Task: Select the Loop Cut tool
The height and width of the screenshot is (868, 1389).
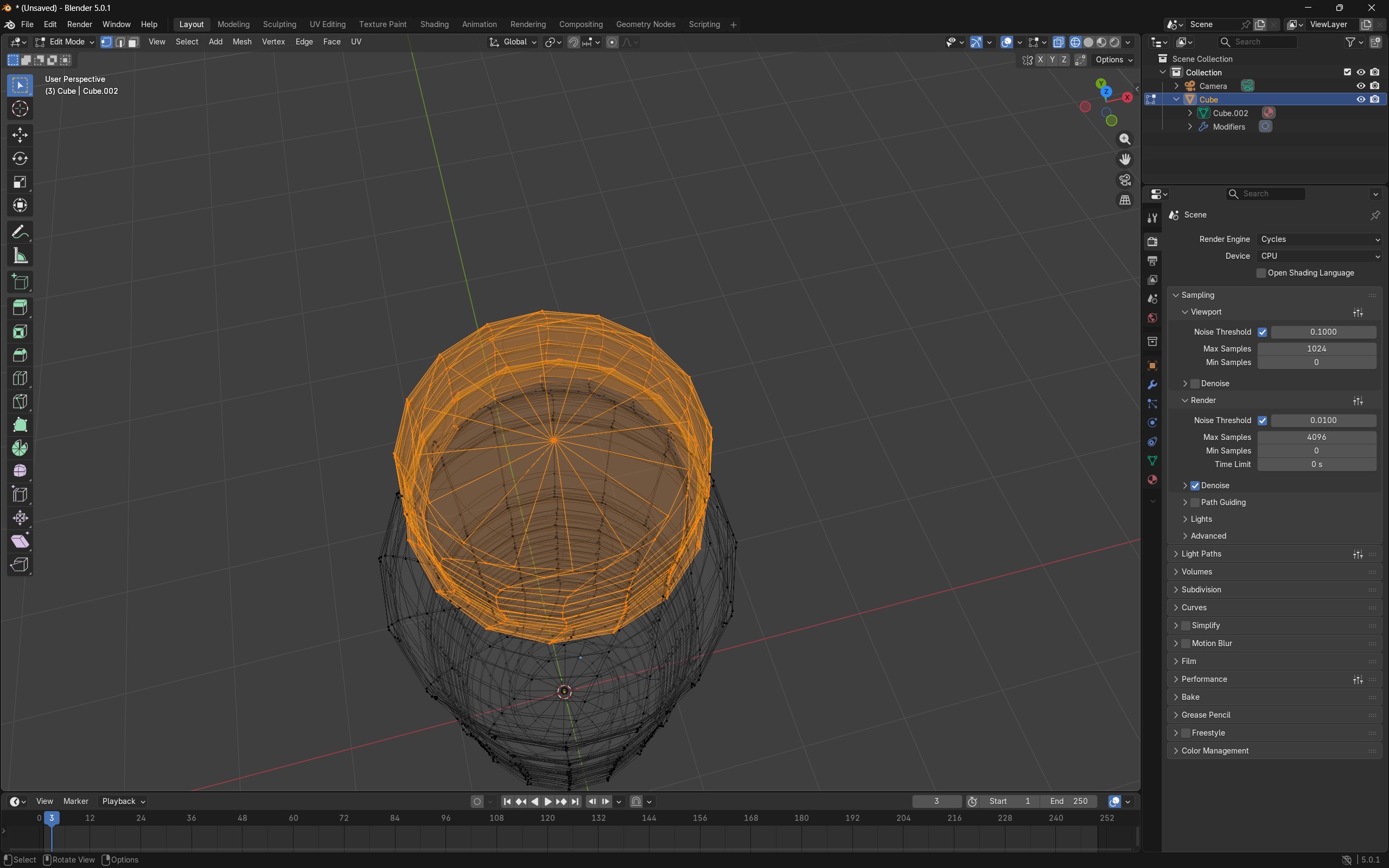Action: (20, 378)
